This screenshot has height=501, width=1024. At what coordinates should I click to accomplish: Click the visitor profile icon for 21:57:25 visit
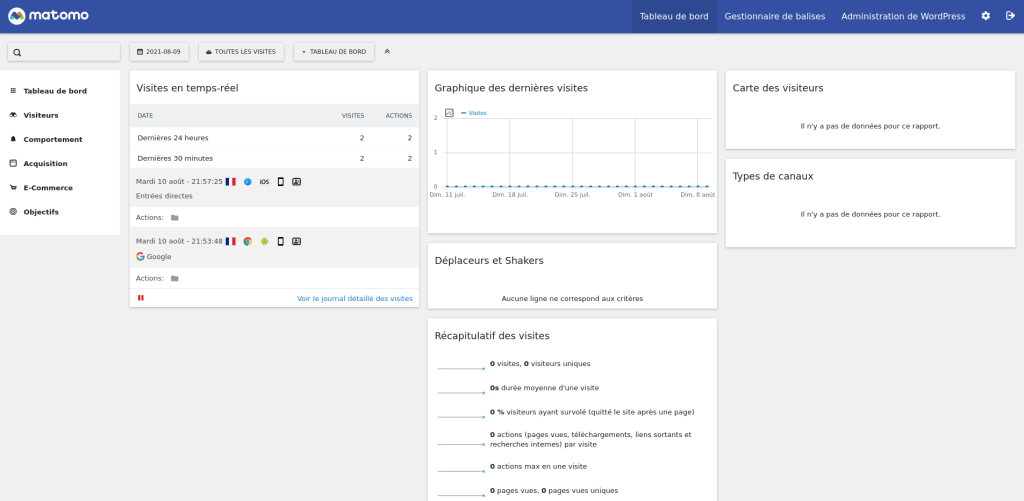[x=297, y=182]
